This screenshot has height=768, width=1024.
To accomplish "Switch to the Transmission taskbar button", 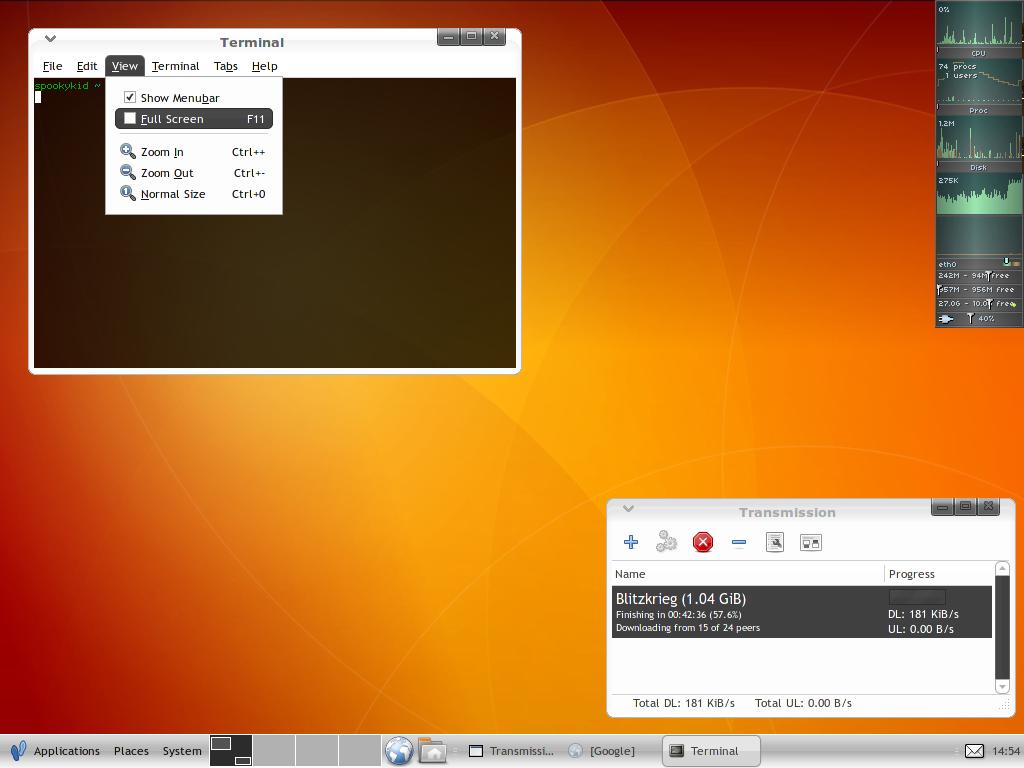I will pyautogui.click(x=512, y=751).
